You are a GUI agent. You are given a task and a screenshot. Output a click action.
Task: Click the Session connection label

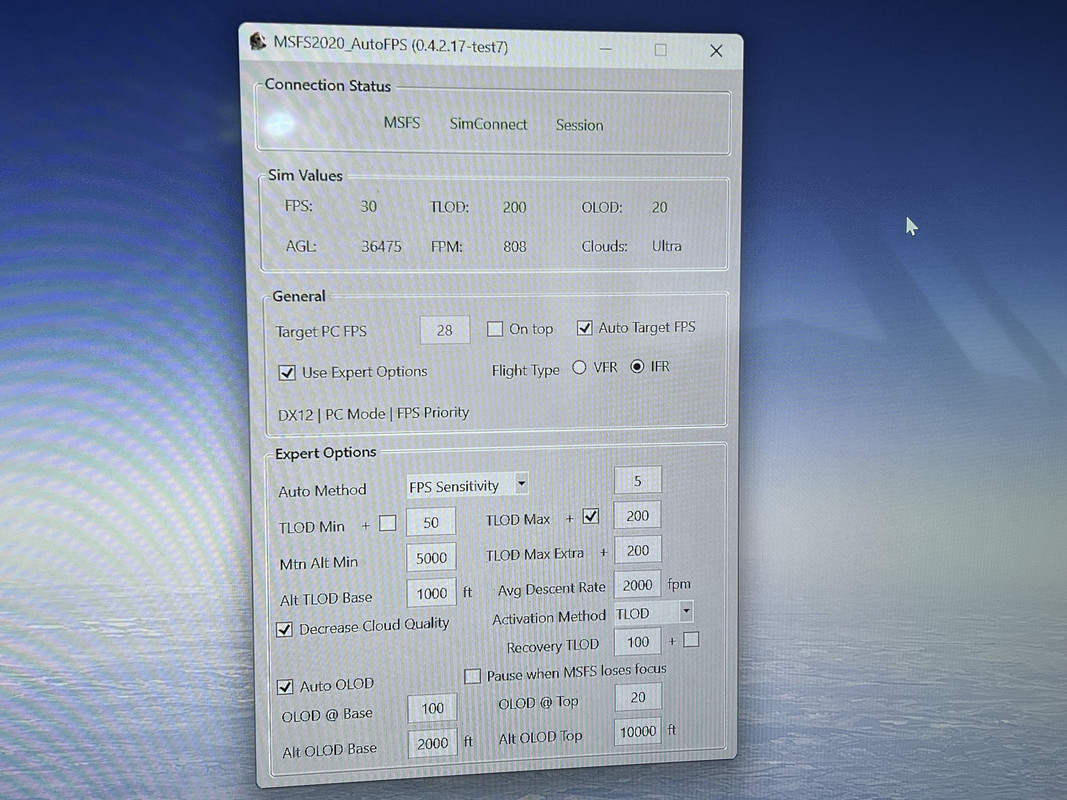(x=579, y=125)
